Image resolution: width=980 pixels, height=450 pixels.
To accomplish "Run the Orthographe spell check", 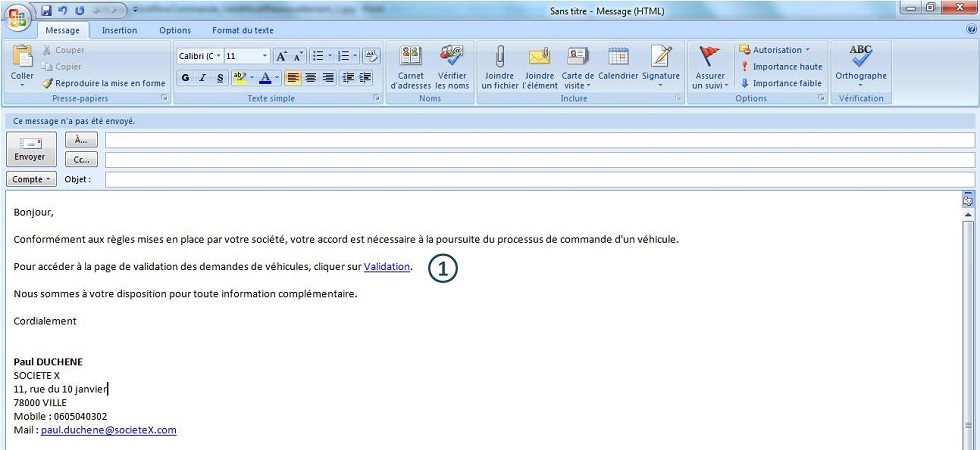I will [860, 58].
